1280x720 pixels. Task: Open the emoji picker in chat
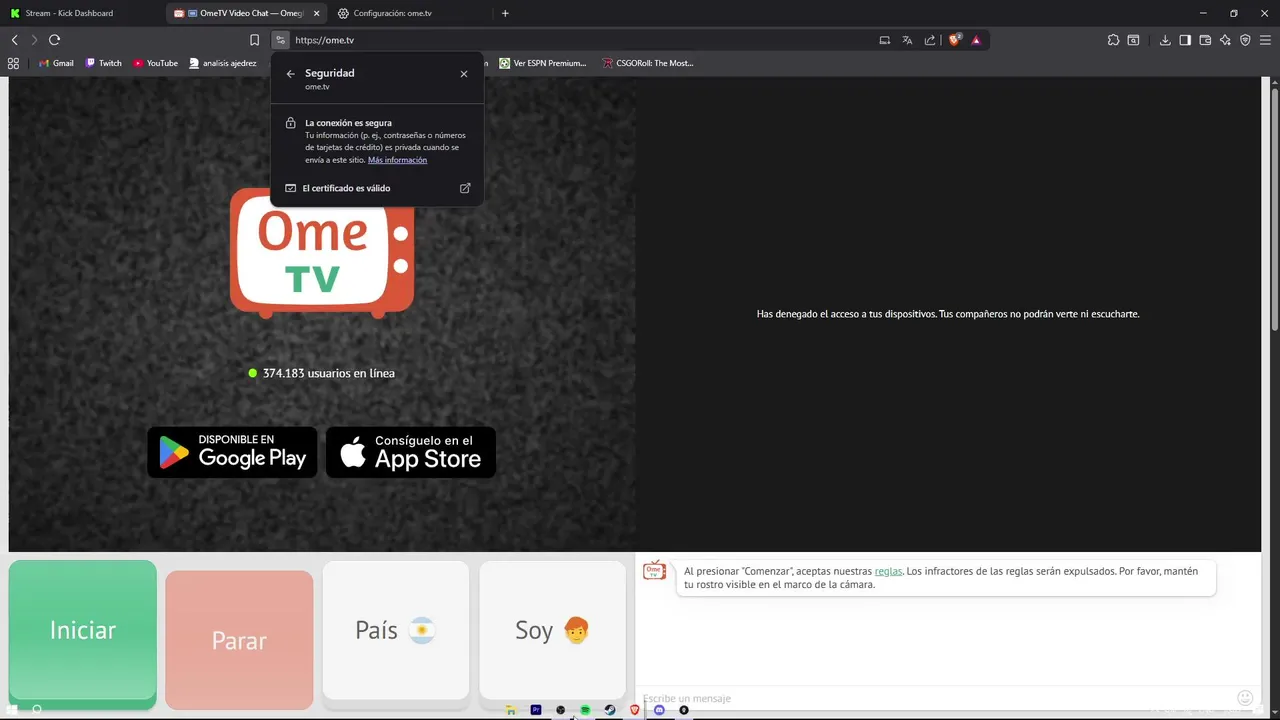[1245, 698]
